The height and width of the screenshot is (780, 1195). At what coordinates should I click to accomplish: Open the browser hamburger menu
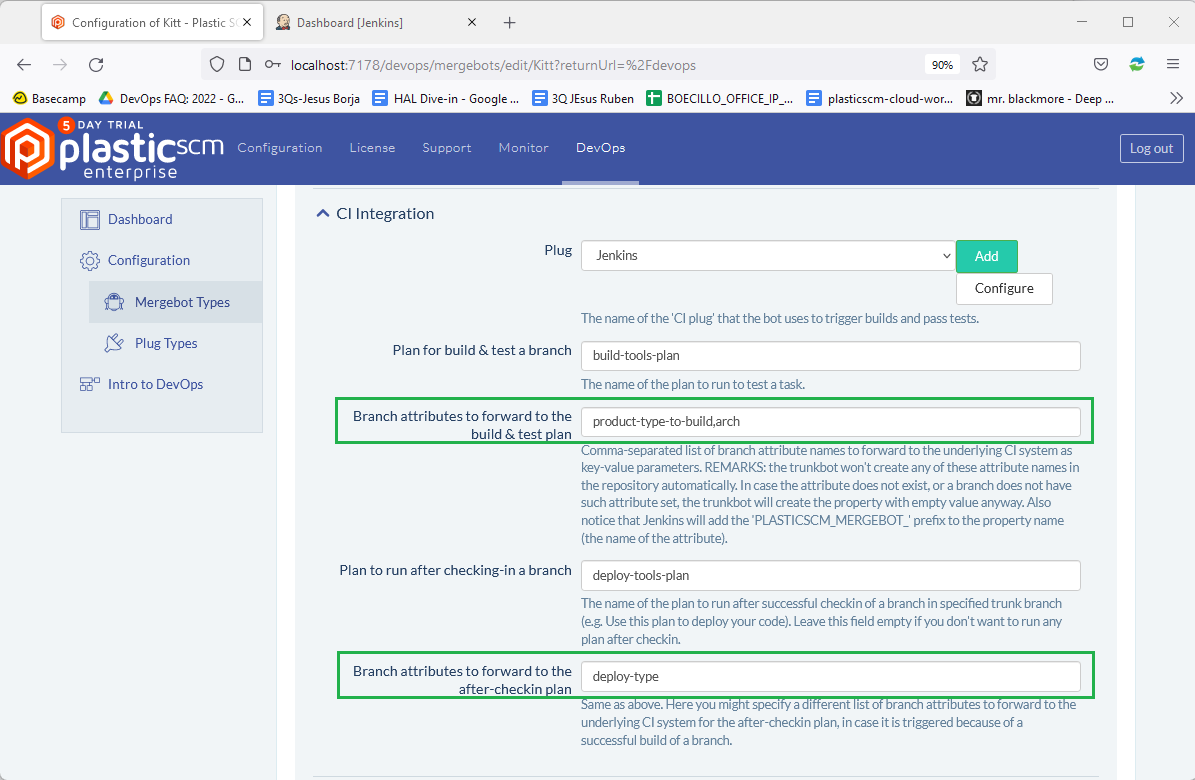point(1173,64)
